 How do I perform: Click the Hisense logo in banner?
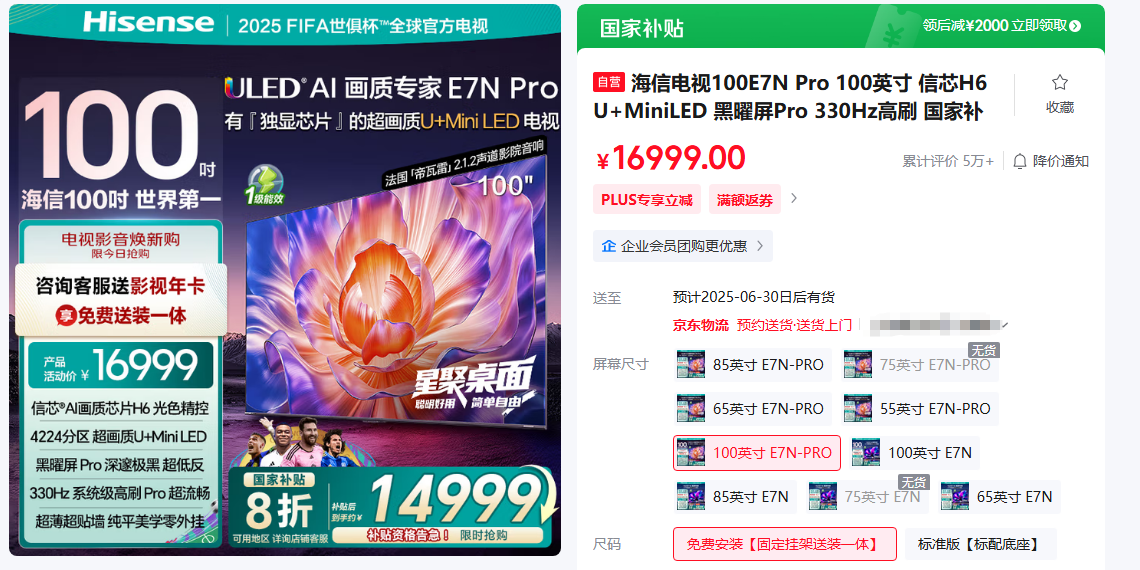click(x=148, y=22)
